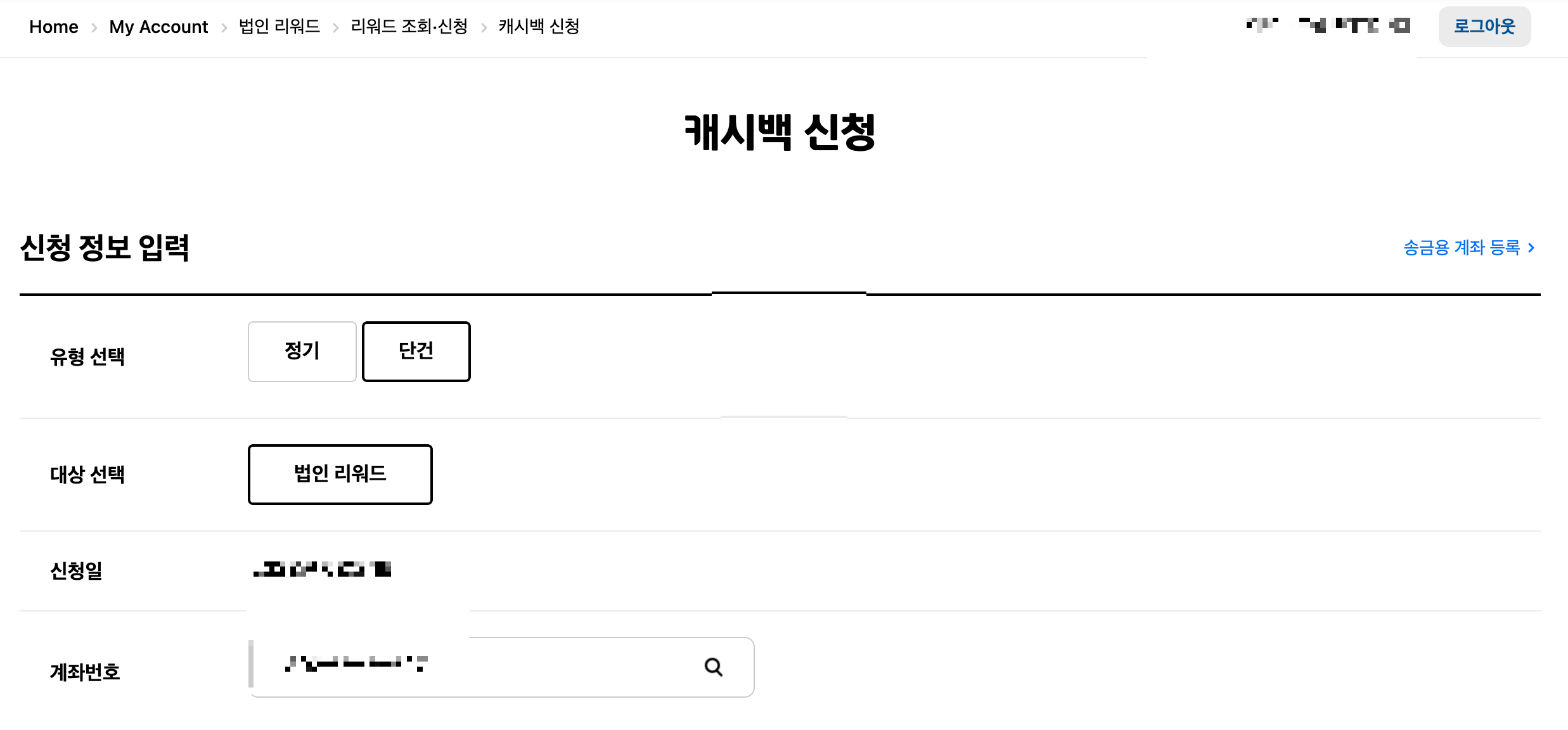Click the 캐시백 신청 page heading
This screenshot has height=730, width=1568.
(x=780, y=132)
